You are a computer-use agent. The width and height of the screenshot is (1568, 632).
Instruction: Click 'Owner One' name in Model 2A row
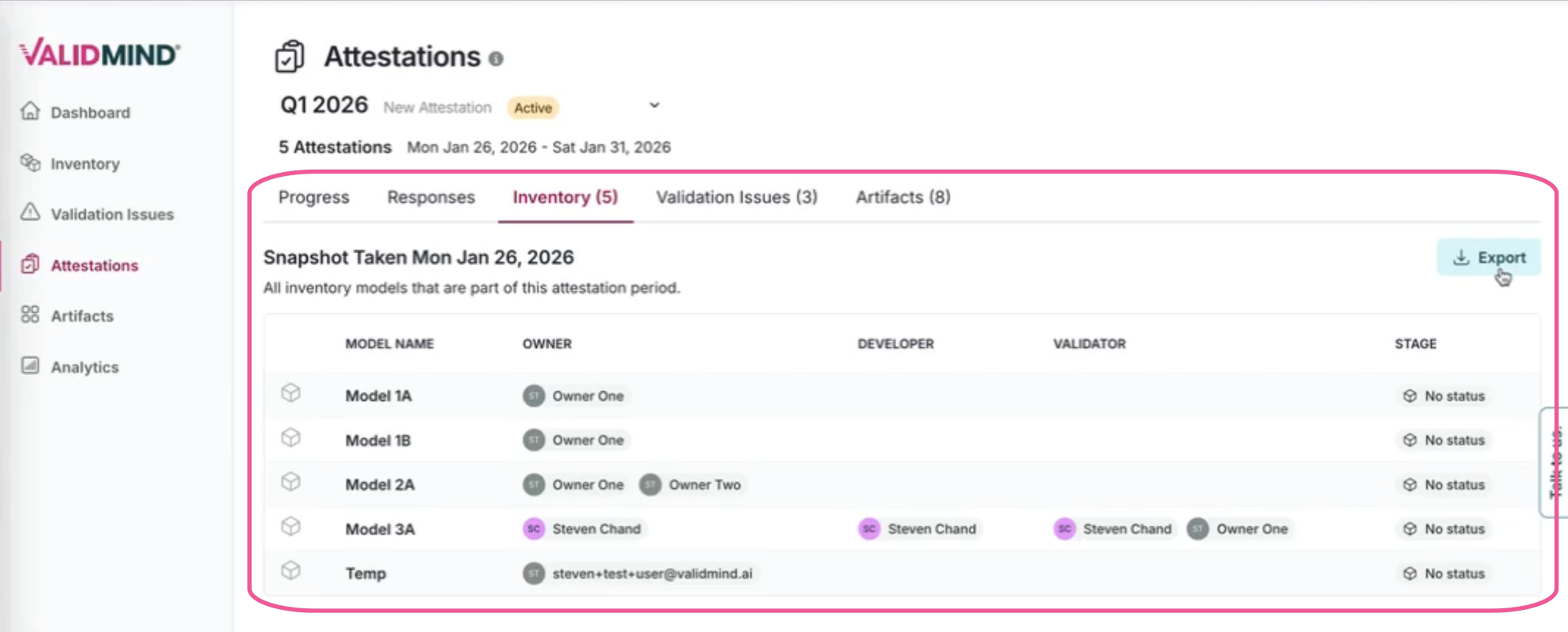coord(588,484)
